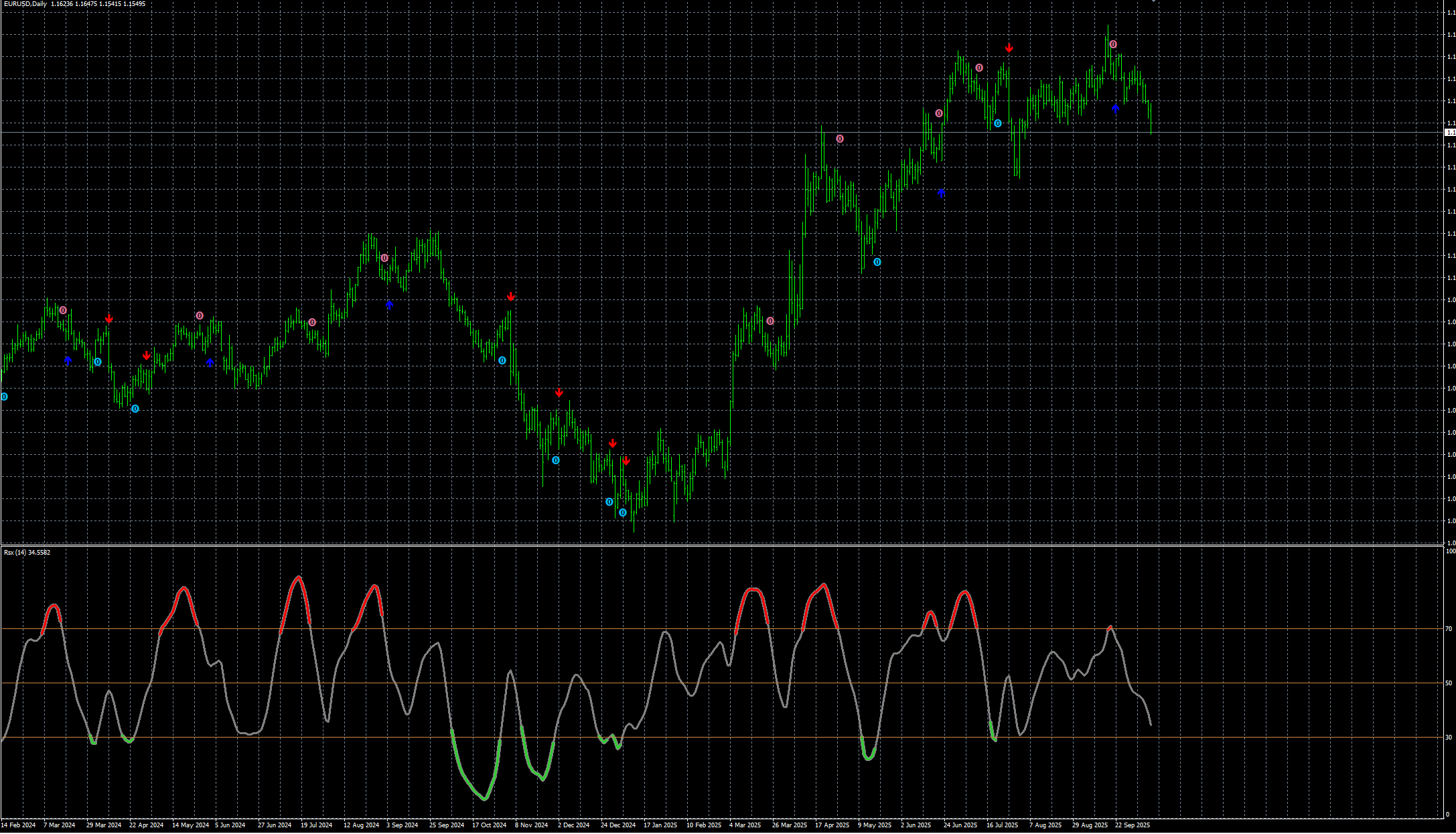Click the 30 level label on Rsx scale
Viewport: 1456px width, 834px height.
click(x=1449, y=738)
